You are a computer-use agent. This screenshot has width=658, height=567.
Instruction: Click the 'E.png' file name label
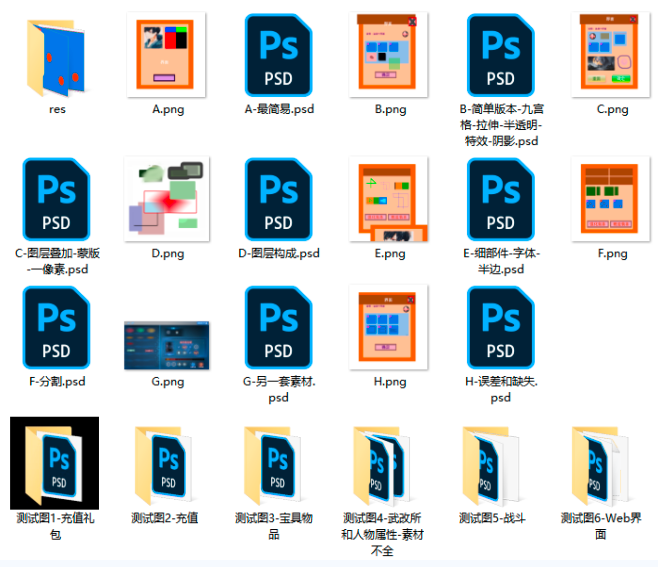click(x=390, y=254)
